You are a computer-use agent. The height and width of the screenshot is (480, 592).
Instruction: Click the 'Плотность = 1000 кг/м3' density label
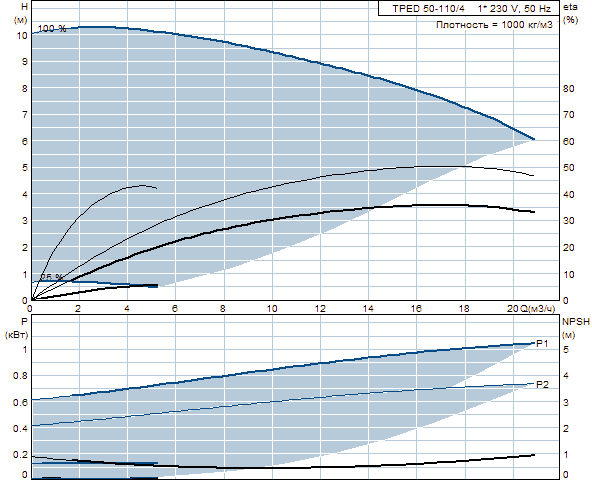pyautogui.click(x=494, y=25)
